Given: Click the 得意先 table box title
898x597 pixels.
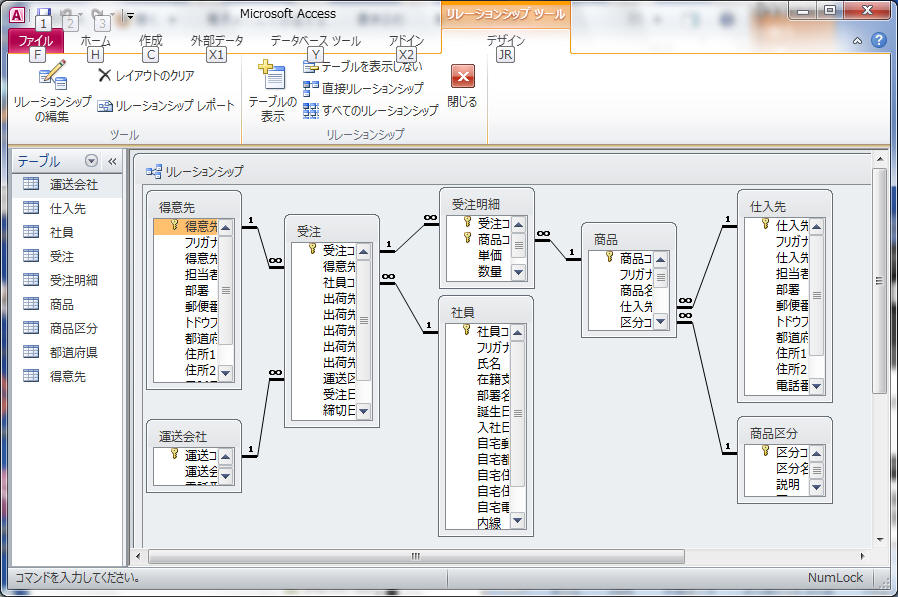Looking at the screenshot, I should coord(177,207).
